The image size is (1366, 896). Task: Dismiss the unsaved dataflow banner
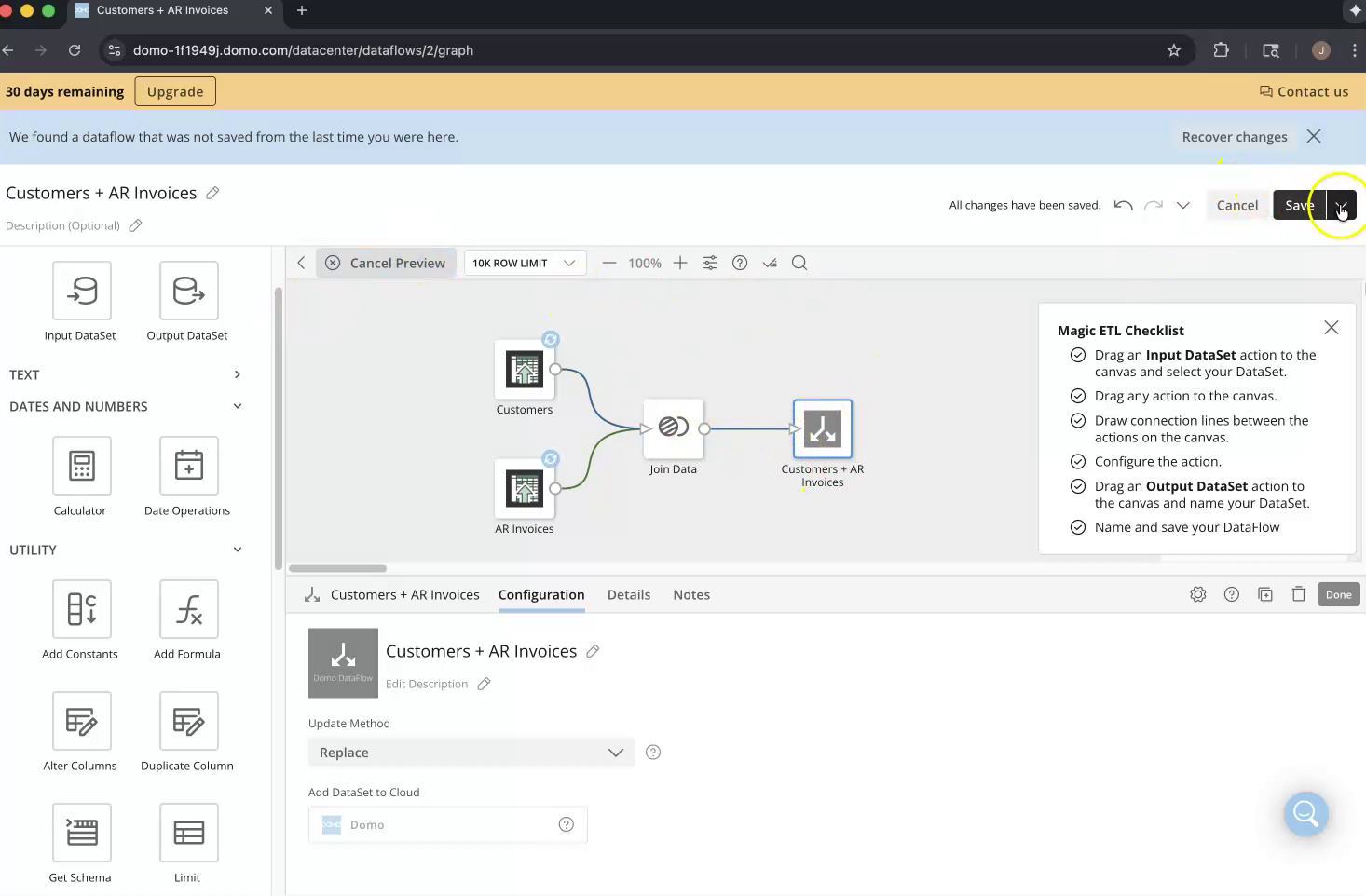coord(1314,136)
